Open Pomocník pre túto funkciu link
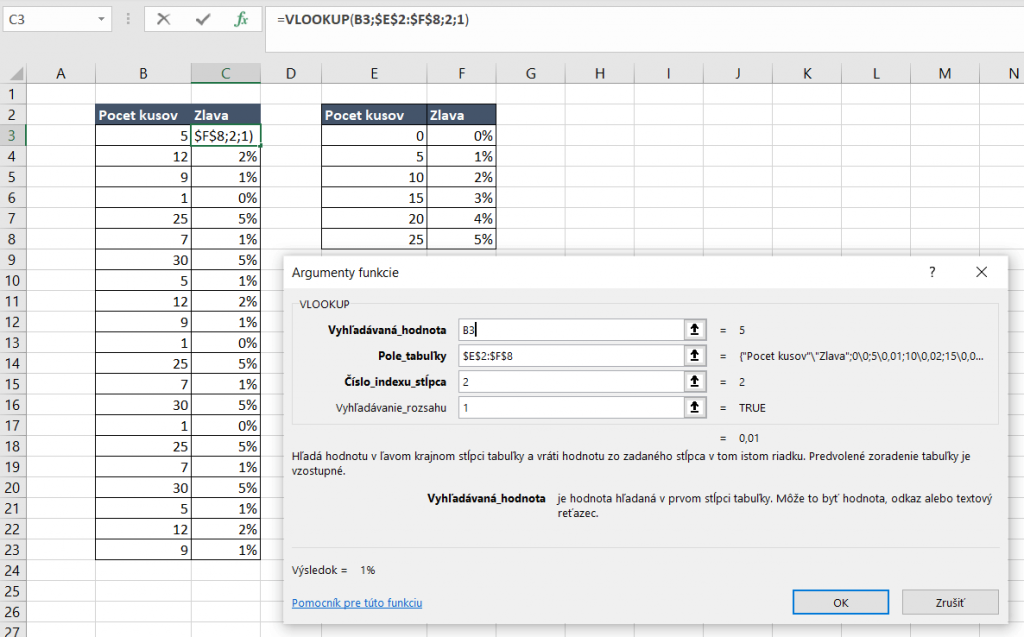The height and width of the screenshot is (637, 1024). click(x=357, y=603)
